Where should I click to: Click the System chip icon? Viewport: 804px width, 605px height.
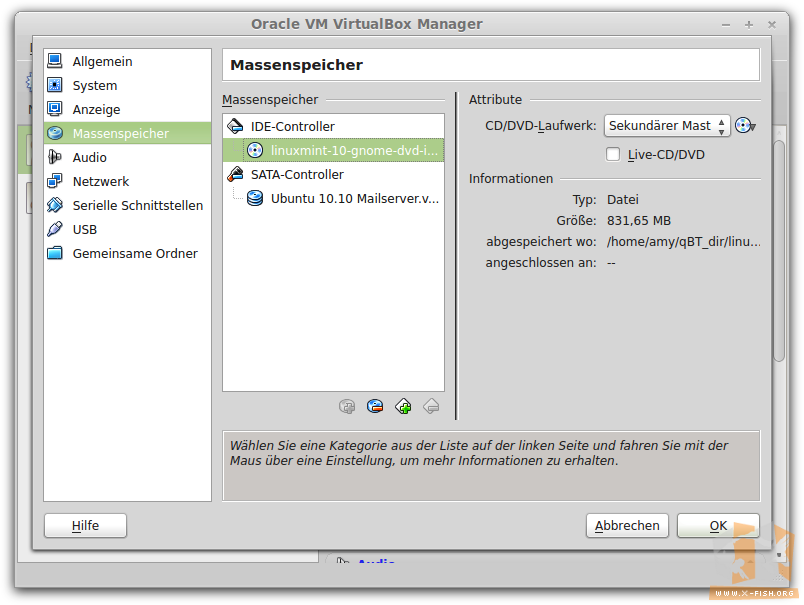point(55,85)
